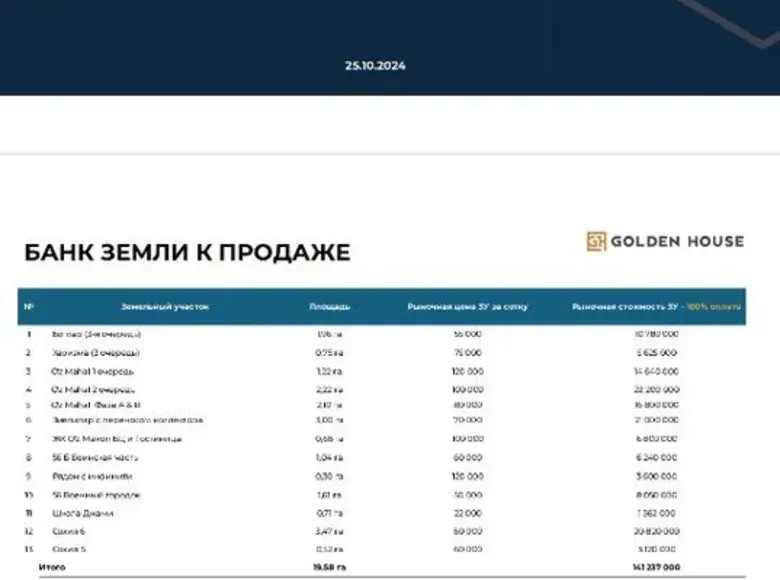
Task: Click the 22 200 000 market value
Action: point(657,389)
